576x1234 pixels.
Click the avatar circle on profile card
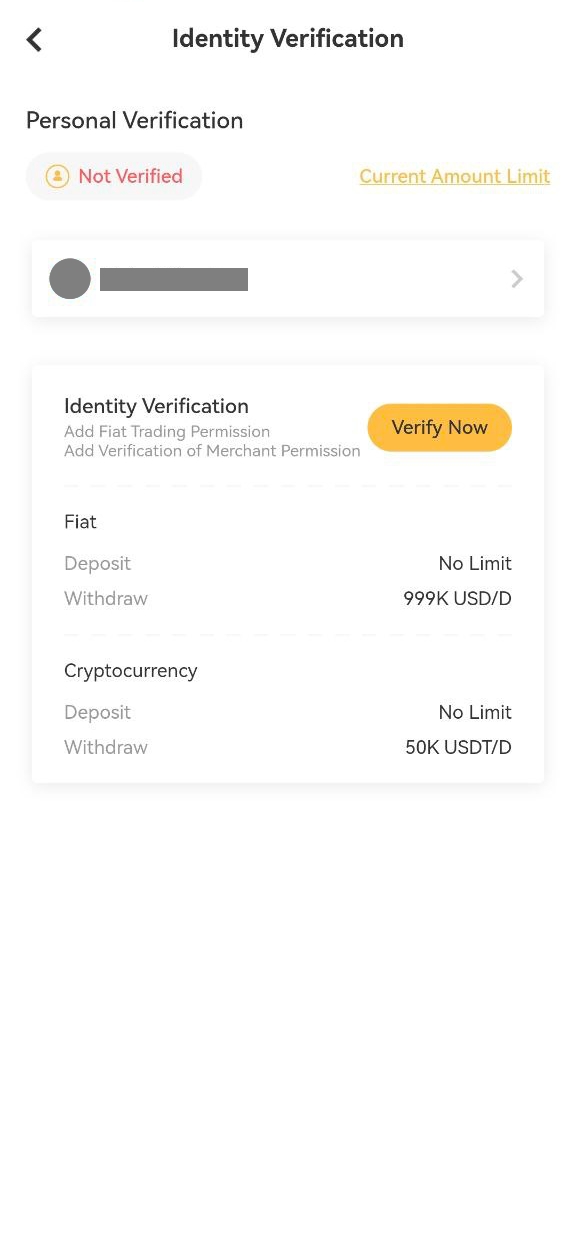69,278
